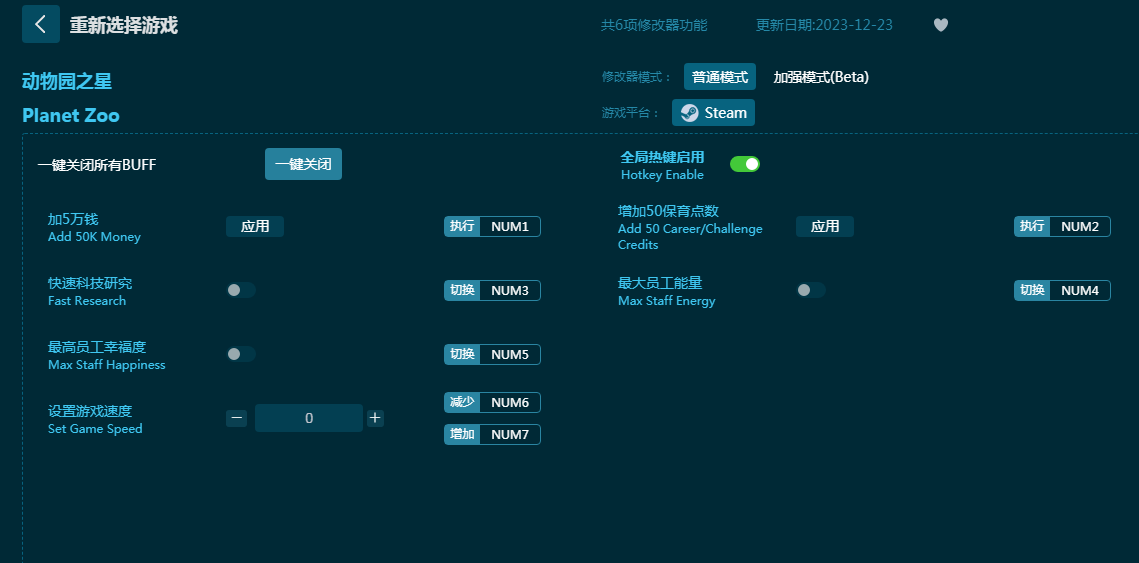
Task: Click the heart favorite icon
Action: pyautogui.click(x=941, y=25)
